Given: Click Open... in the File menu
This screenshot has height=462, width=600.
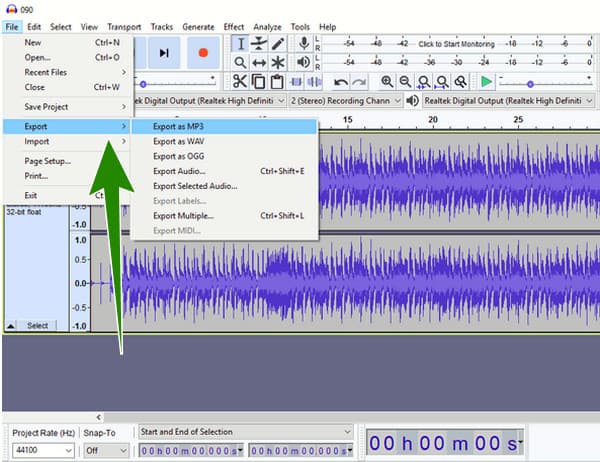Looking at the screenshot, I should 67,57.
